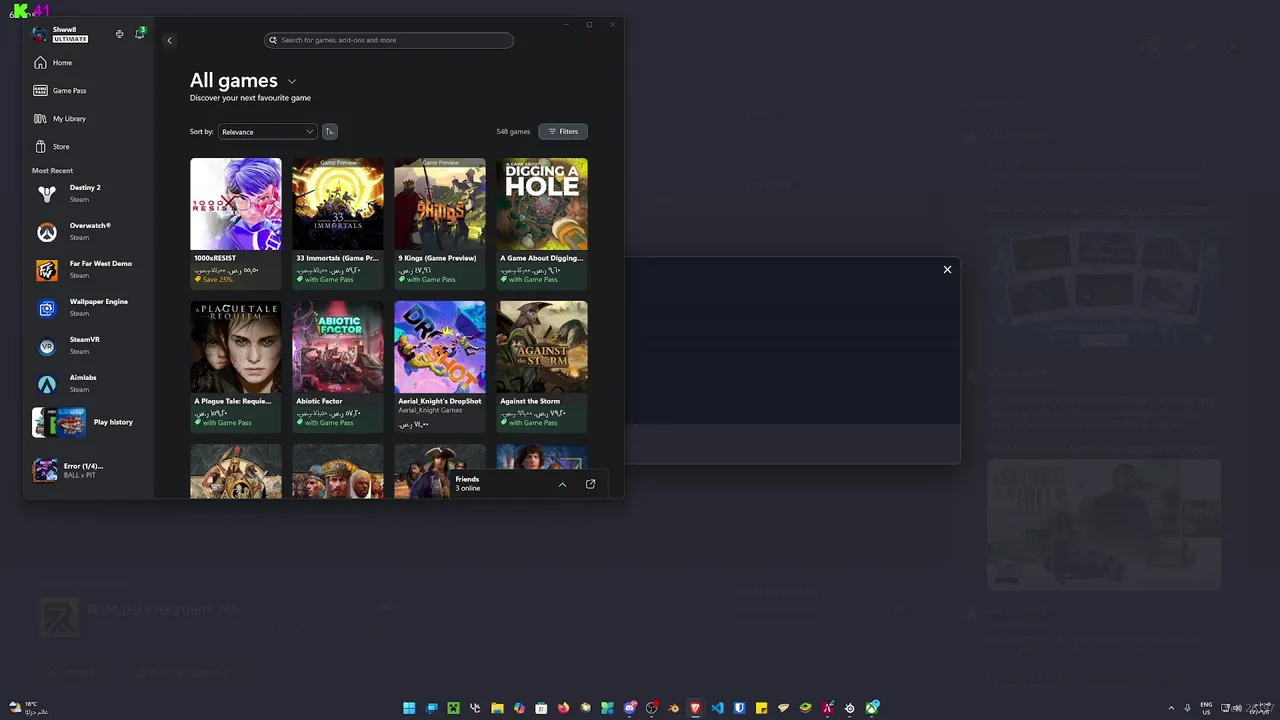Open the taskbar weather widget
Image resolution: width=1280 pixels, height=720 pixels.
[28, 708]
